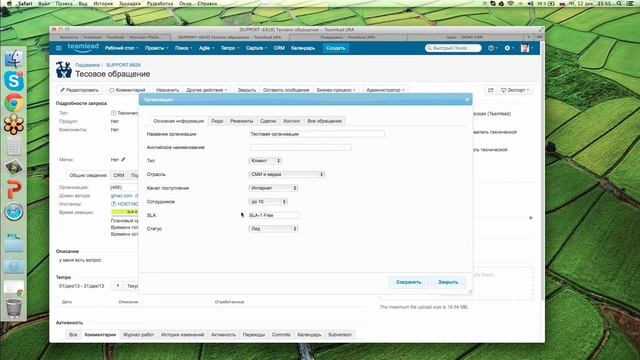The image size is (640, 360).
Task: Switch to the Сделки tab
Action: pos(268,121)
